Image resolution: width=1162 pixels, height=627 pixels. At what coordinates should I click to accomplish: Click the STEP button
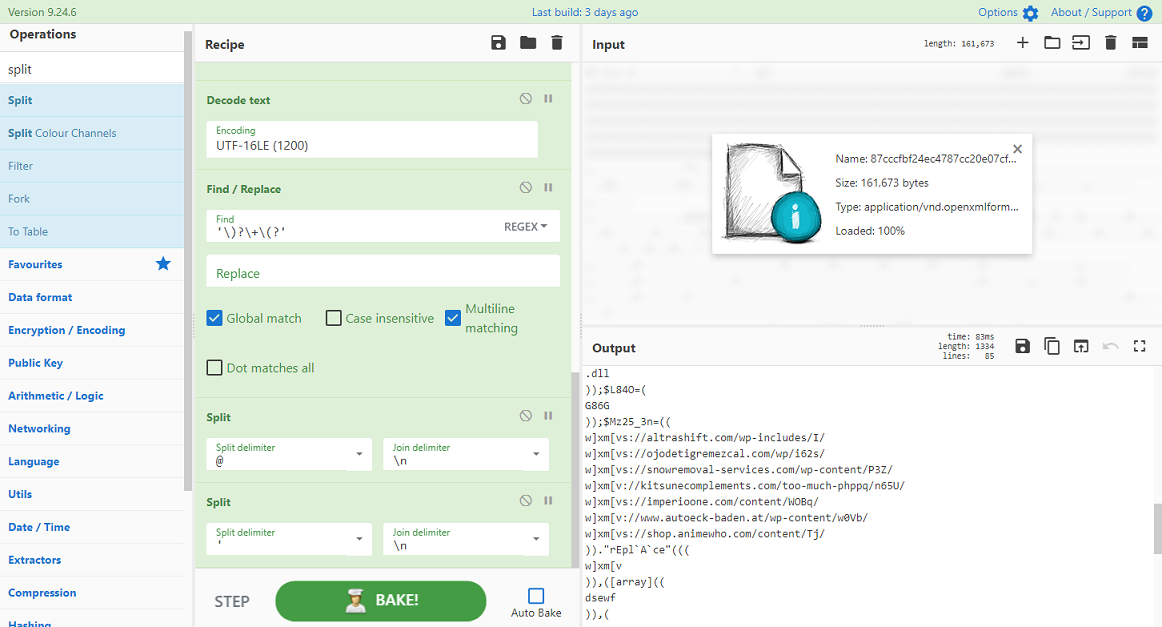pyautogui.click(x=232, y=601)
